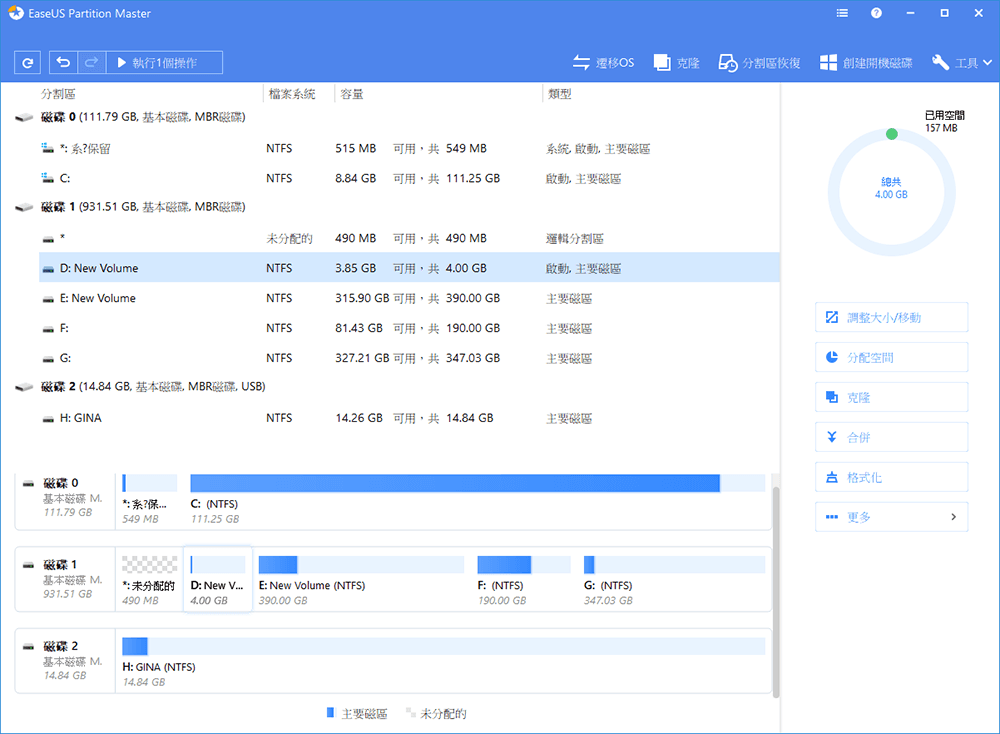Click the refresh icon in the toolbar

[x=27, y=62]
